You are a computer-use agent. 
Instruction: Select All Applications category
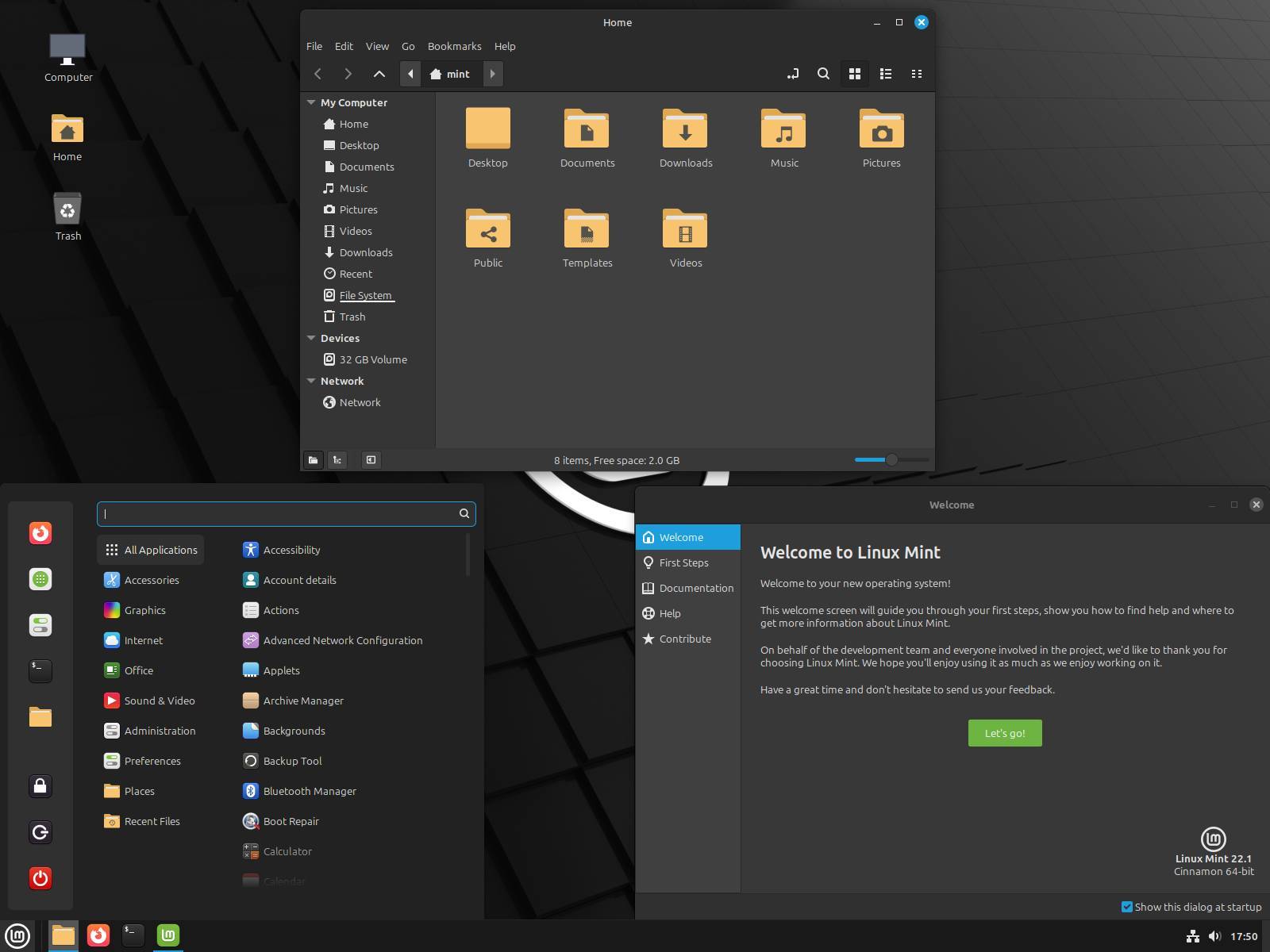(151, 550)
